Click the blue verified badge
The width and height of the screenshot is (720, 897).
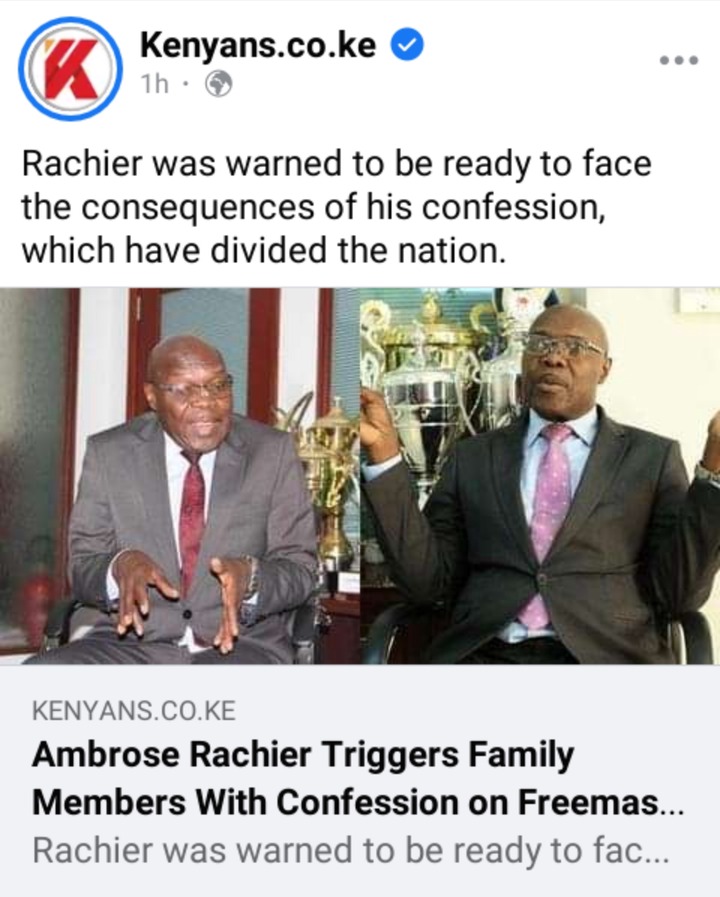pos(407,45)
